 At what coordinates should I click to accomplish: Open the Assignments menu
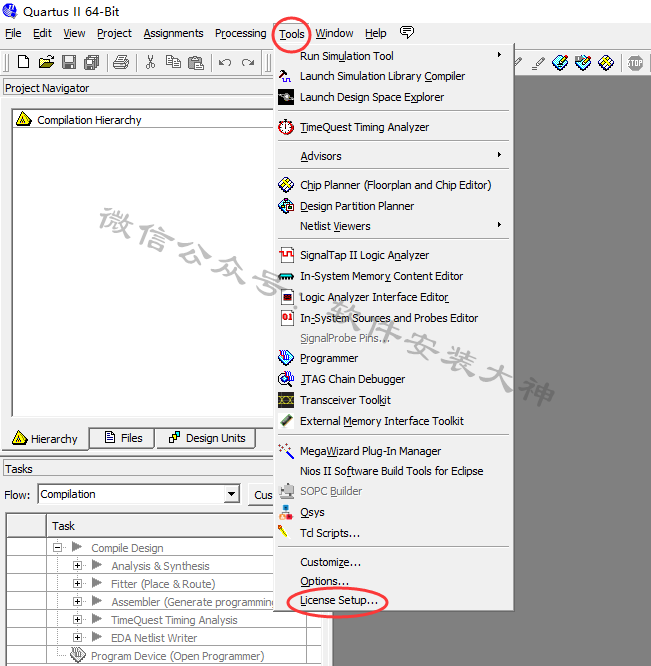(x=173, y=33)
